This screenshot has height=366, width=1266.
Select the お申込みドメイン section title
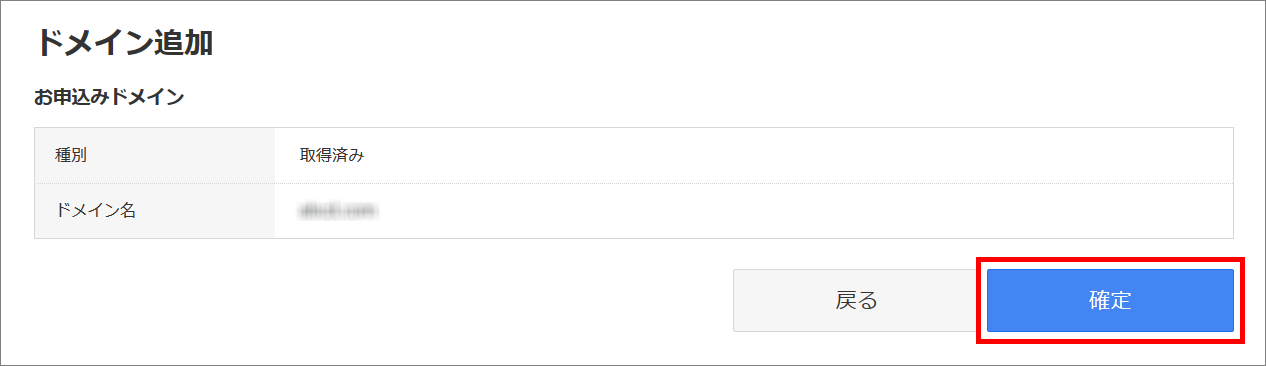(x=109, y=98)
